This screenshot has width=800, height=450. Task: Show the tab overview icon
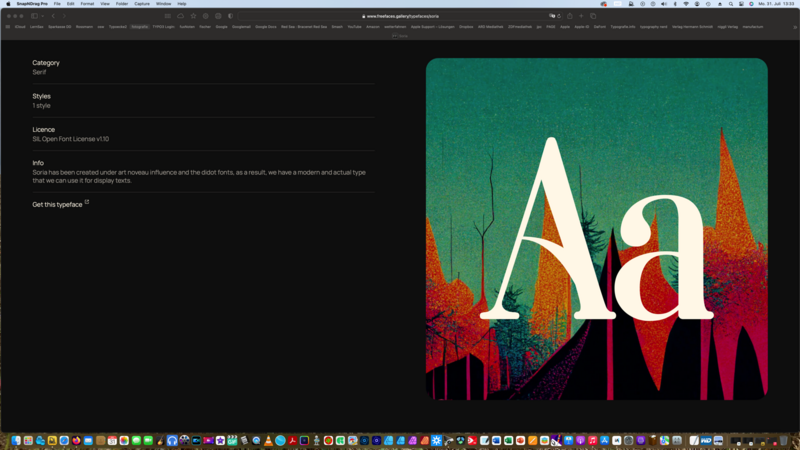(x=593, y=16)
